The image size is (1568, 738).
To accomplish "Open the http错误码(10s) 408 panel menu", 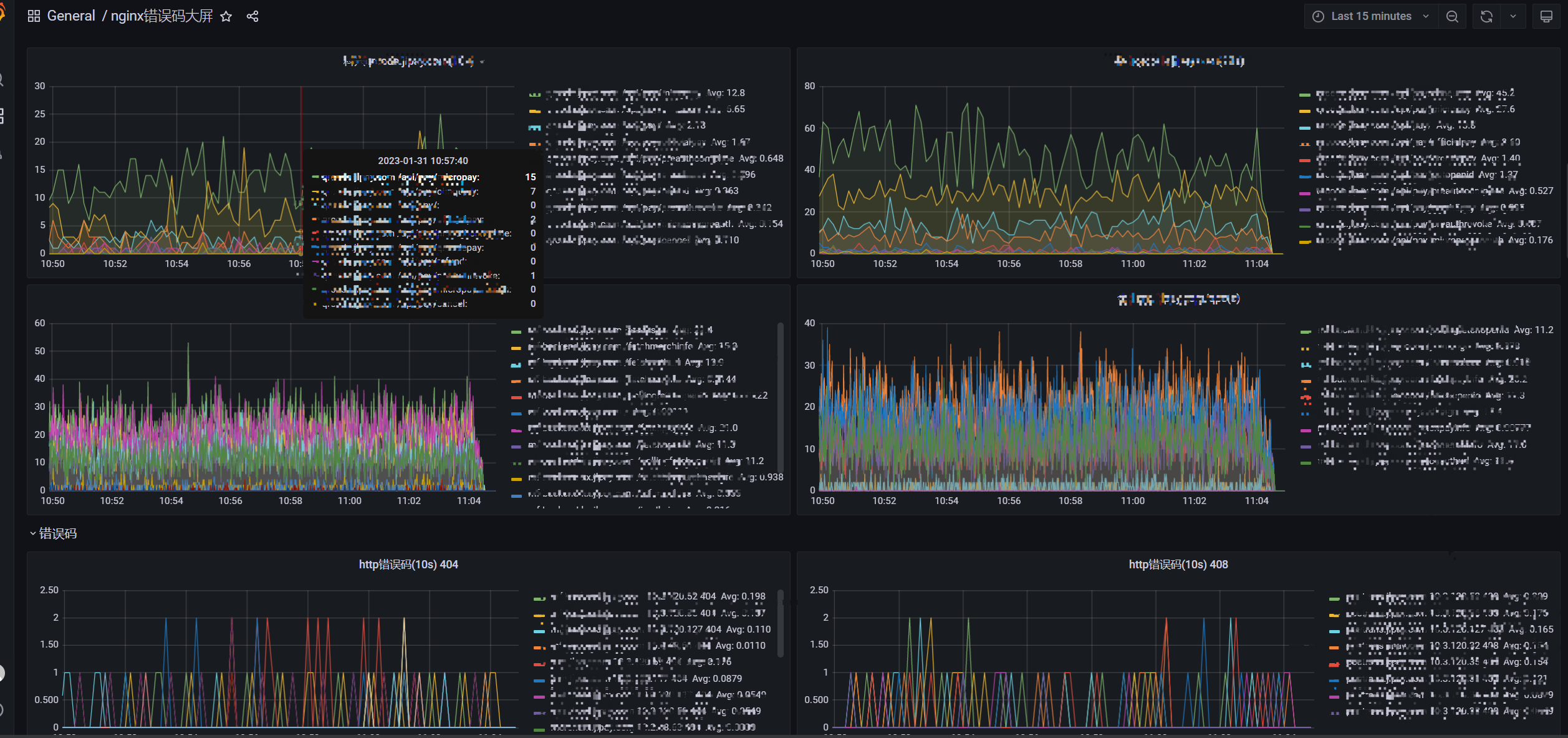I will pyautogui.click(x=1178, y=565).
